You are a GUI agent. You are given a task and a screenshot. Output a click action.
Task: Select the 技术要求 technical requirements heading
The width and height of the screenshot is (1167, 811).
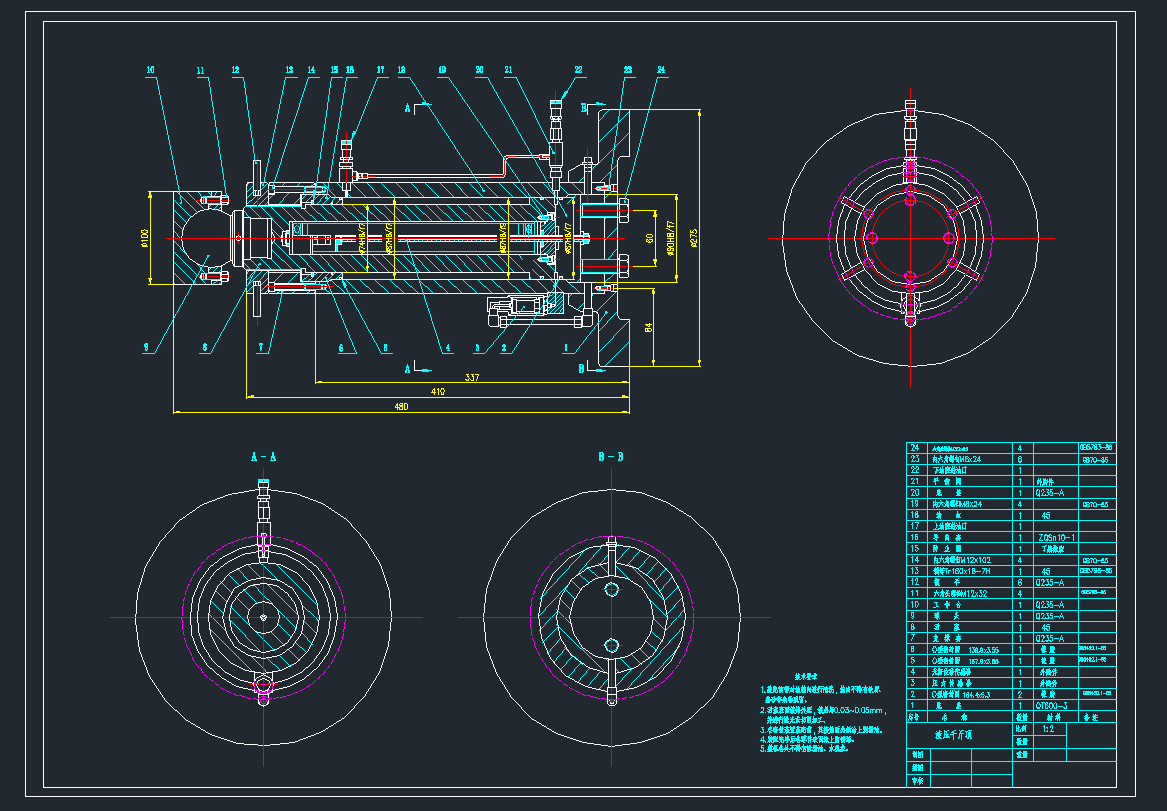(x=807, y=677)
